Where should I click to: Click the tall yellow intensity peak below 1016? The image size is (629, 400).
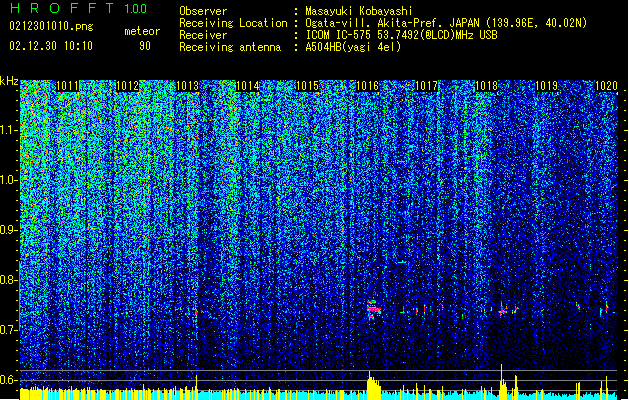click(373, 386)
